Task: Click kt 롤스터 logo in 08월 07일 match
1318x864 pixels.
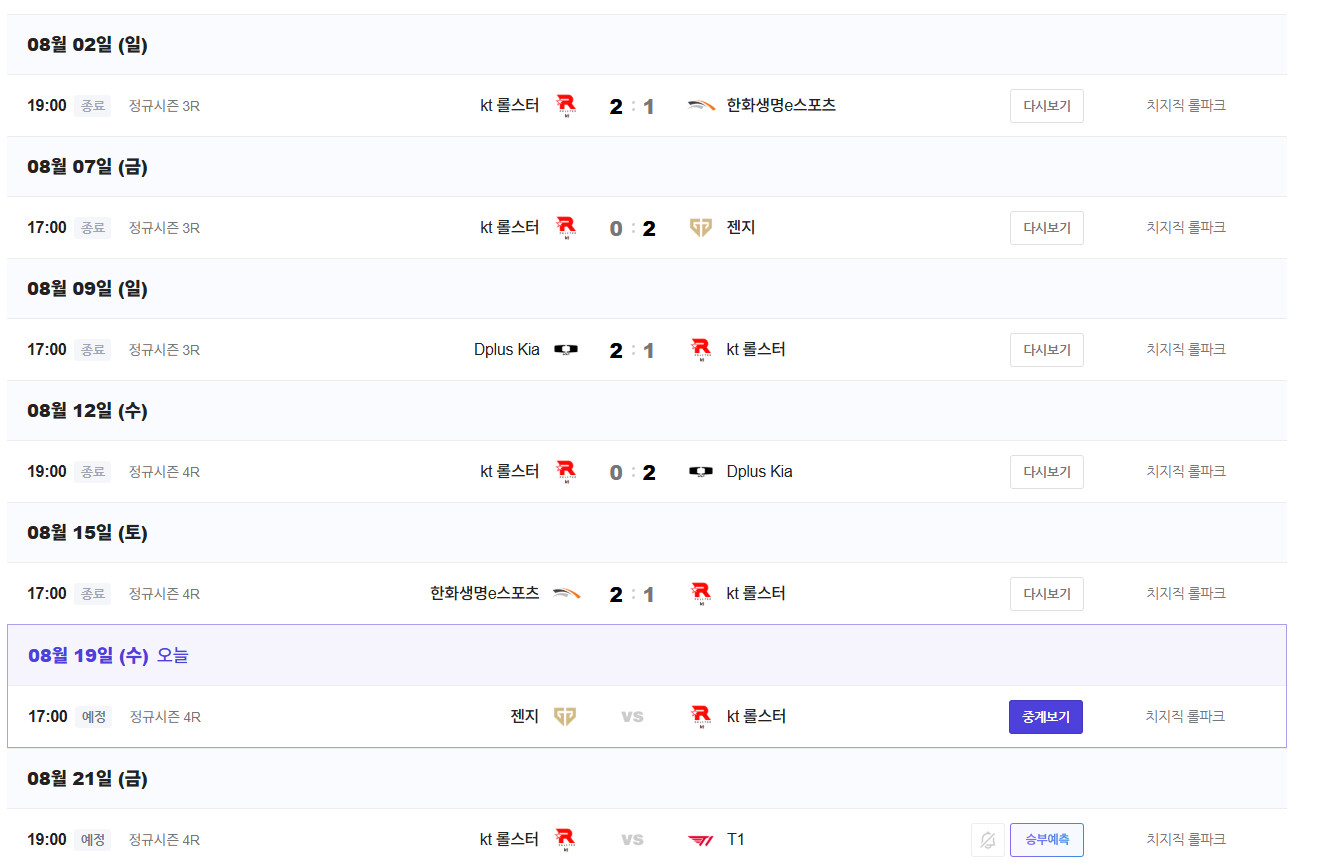Action: click(x=566, y=227)
